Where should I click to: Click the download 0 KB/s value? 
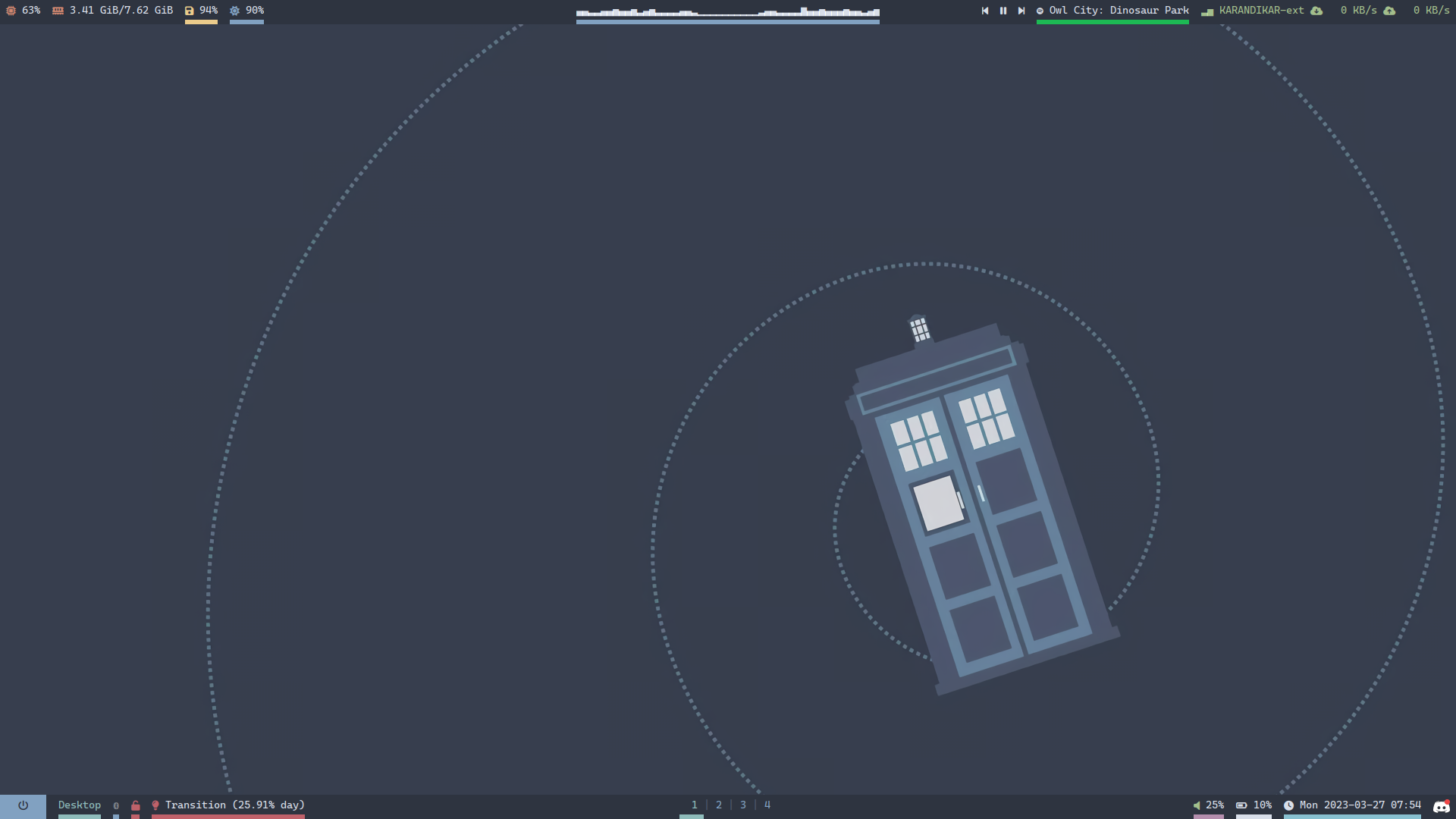point(1359,11)
